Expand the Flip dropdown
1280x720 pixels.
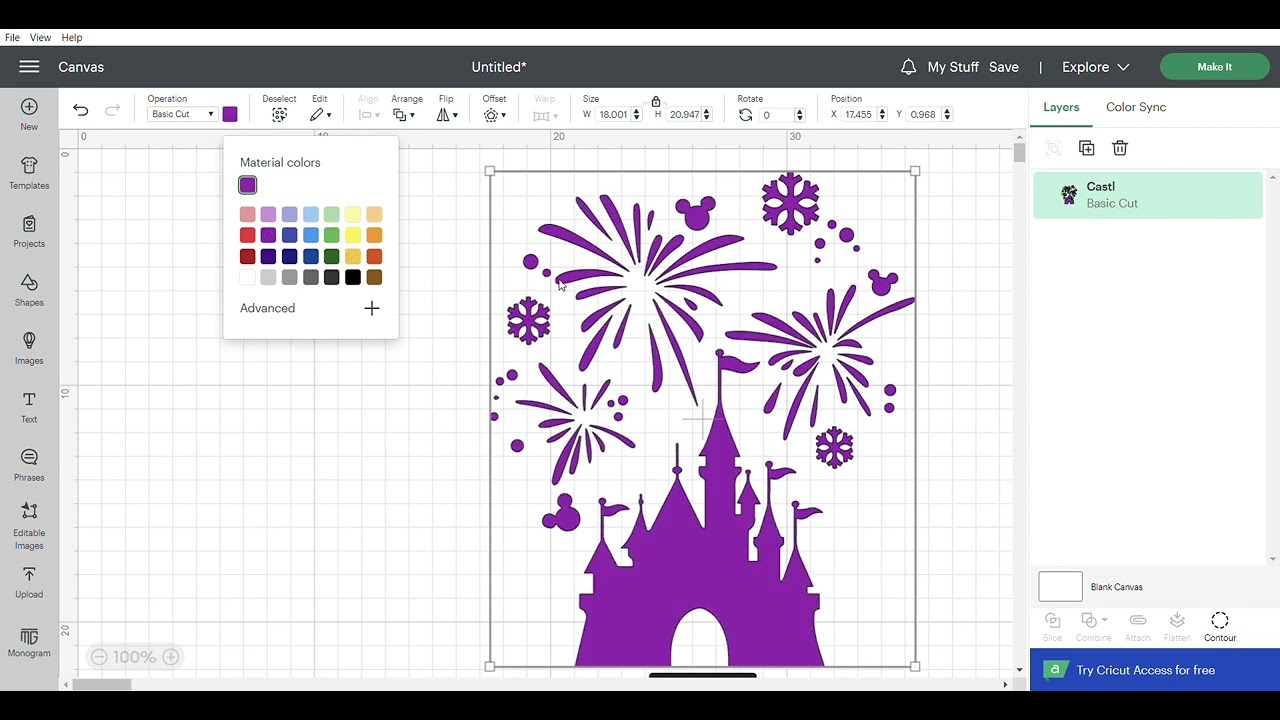point(447,115)
